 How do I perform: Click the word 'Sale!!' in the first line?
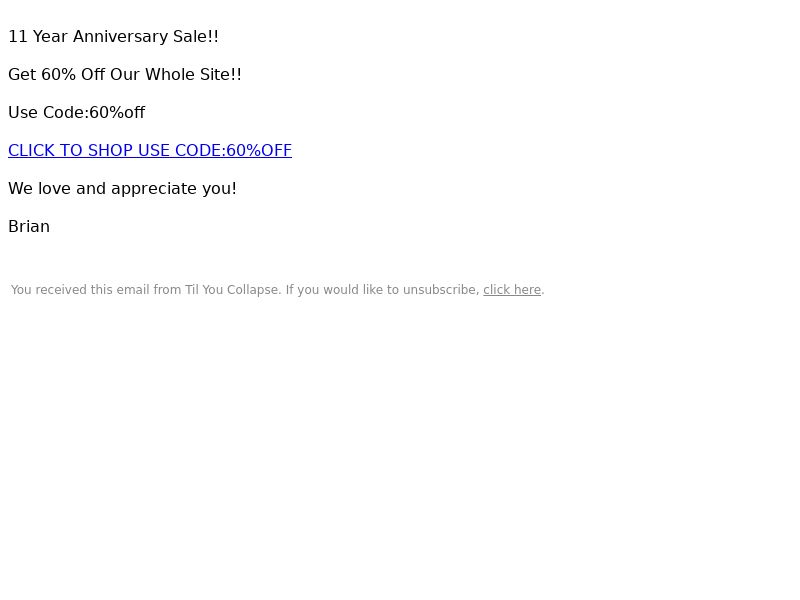[196, 37]
